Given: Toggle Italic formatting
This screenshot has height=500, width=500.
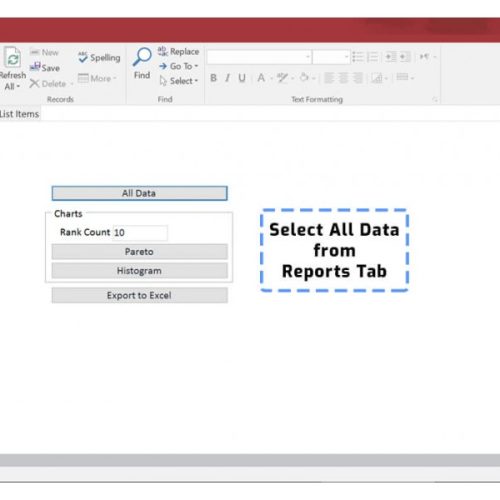Looking at the screenshot, I should [228, 78].
